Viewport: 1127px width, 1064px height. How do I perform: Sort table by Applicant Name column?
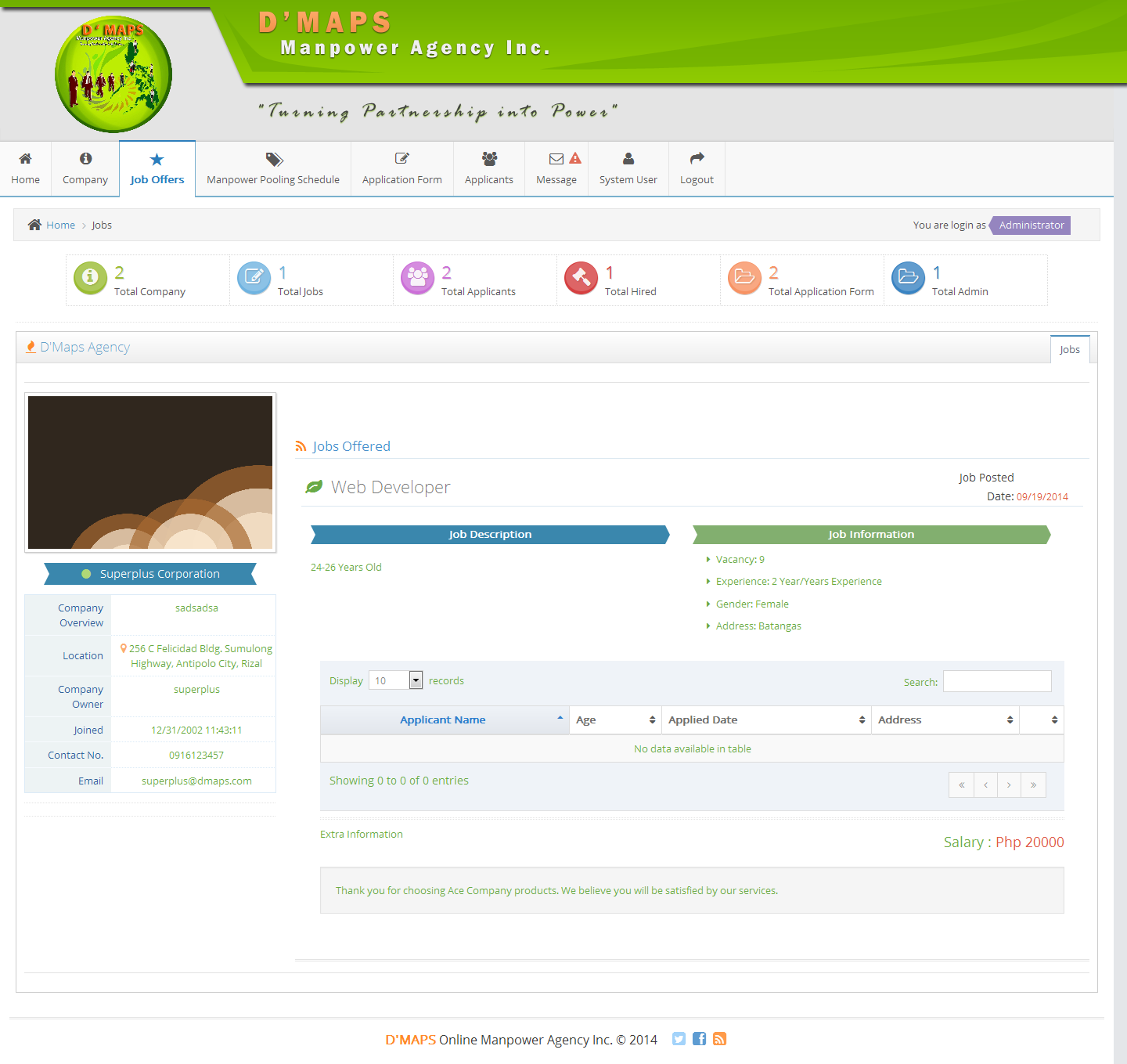(443, 720)
